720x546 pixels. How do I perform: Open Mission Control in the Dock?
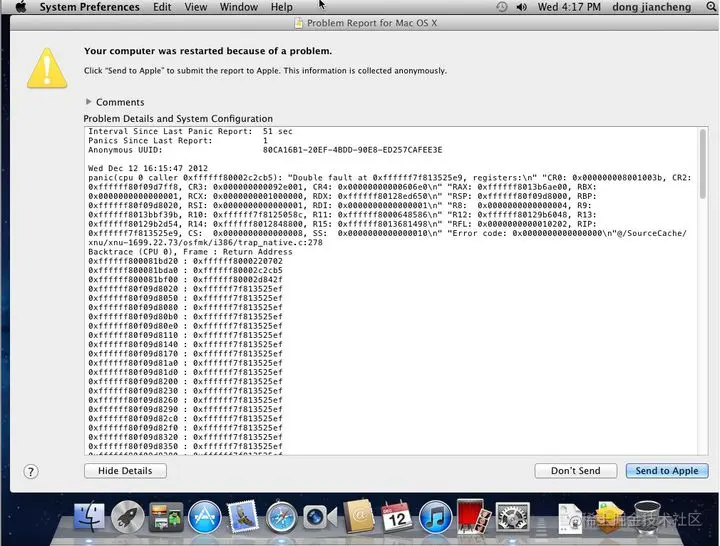pos(166,517)
